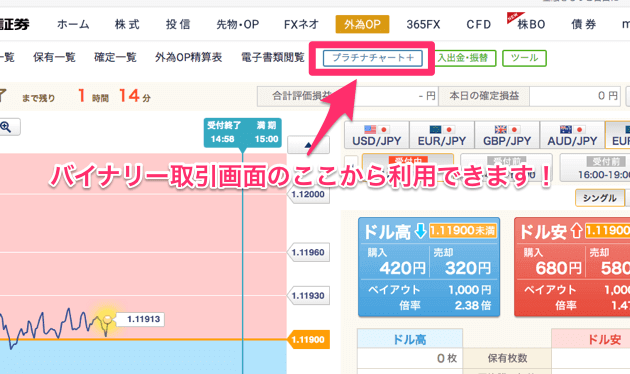Click the GBP/JPY flag icons
Viewport: 630px width, 374px height.
pyautogui.click(x=507, y=129)
